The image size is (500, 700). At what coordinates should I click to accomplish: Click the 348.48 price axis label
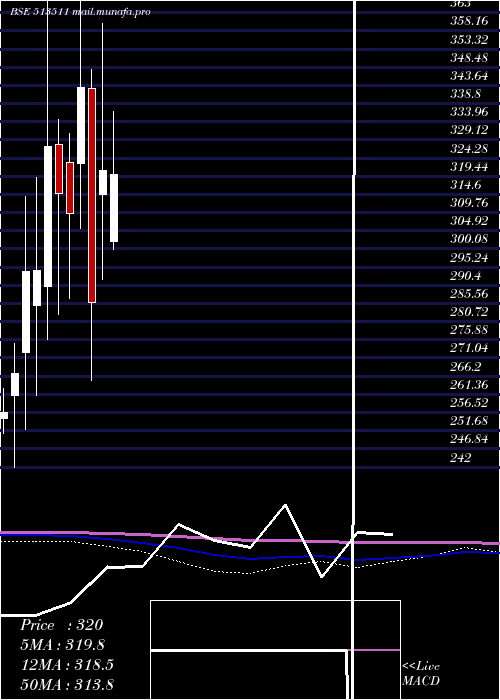(x=469, y=58)
